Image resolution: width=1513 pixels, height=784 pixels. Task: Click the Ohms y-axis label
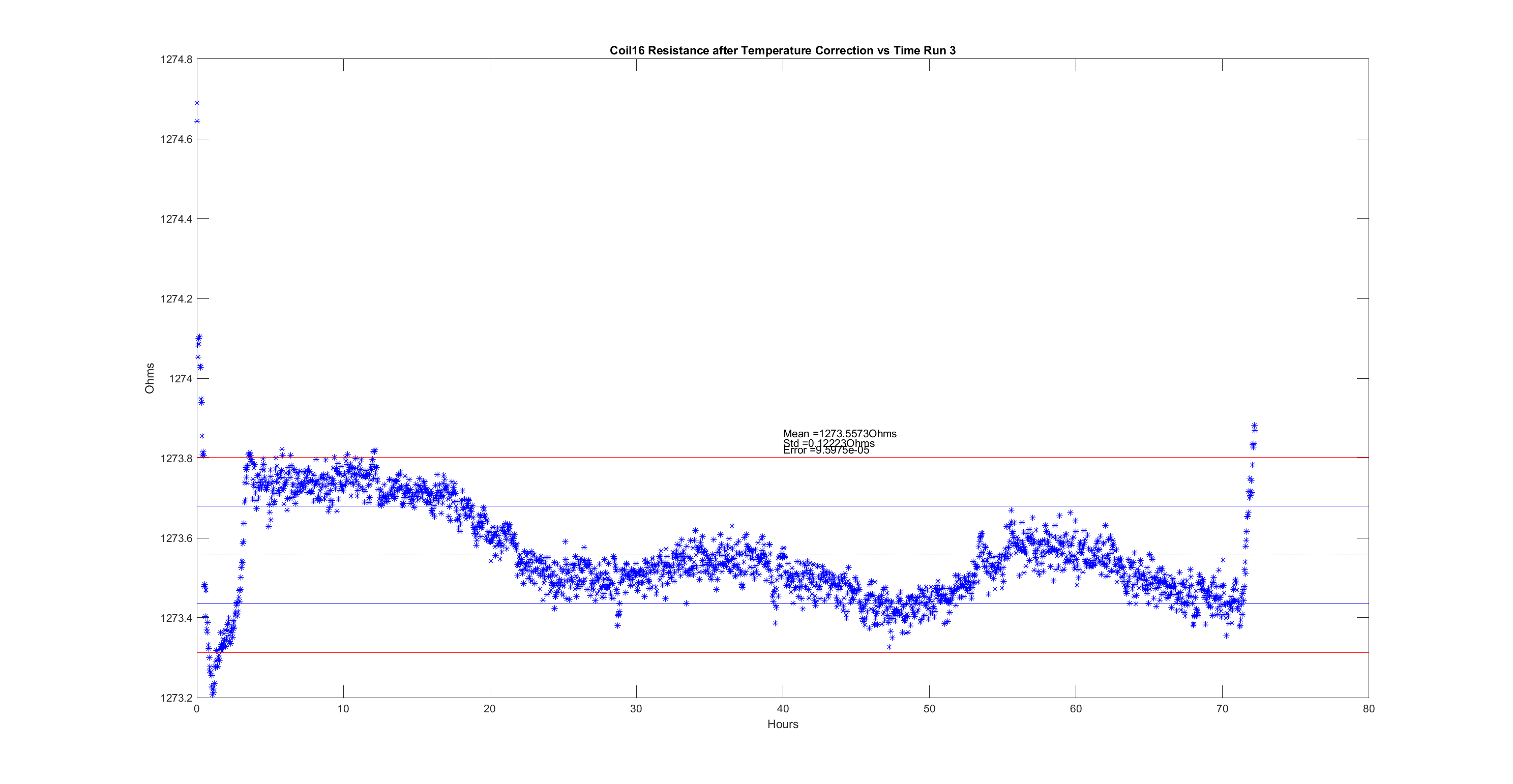pos(150,378)
